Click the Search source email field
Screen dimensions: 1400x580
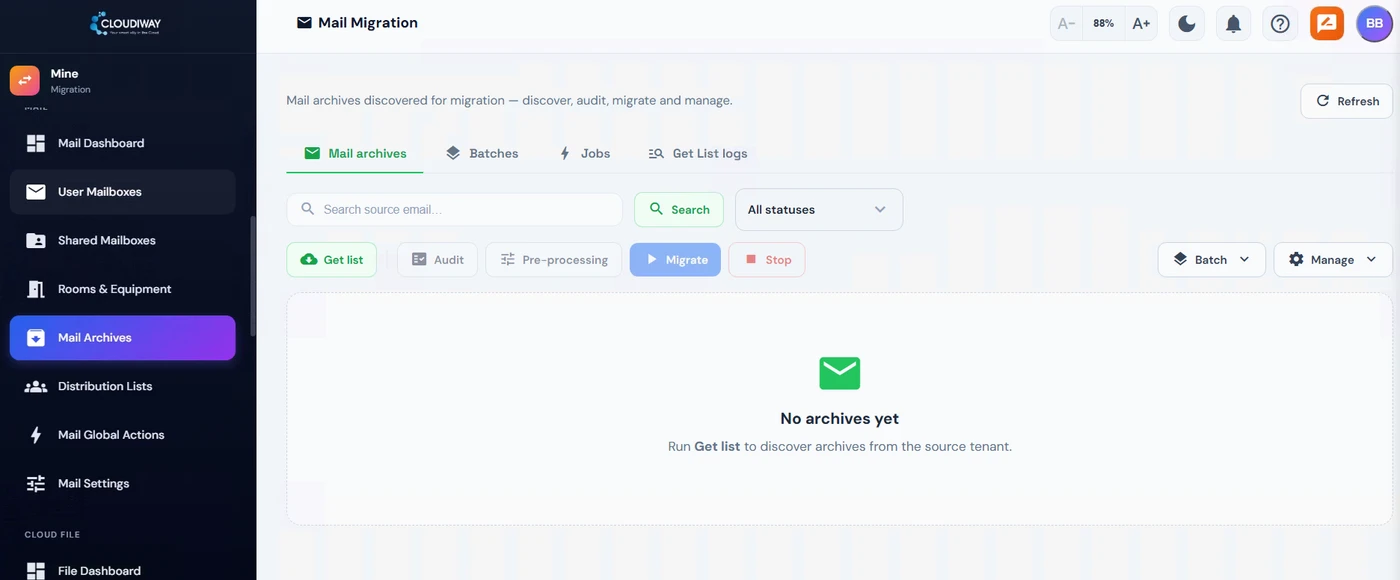tap(455, 209)
